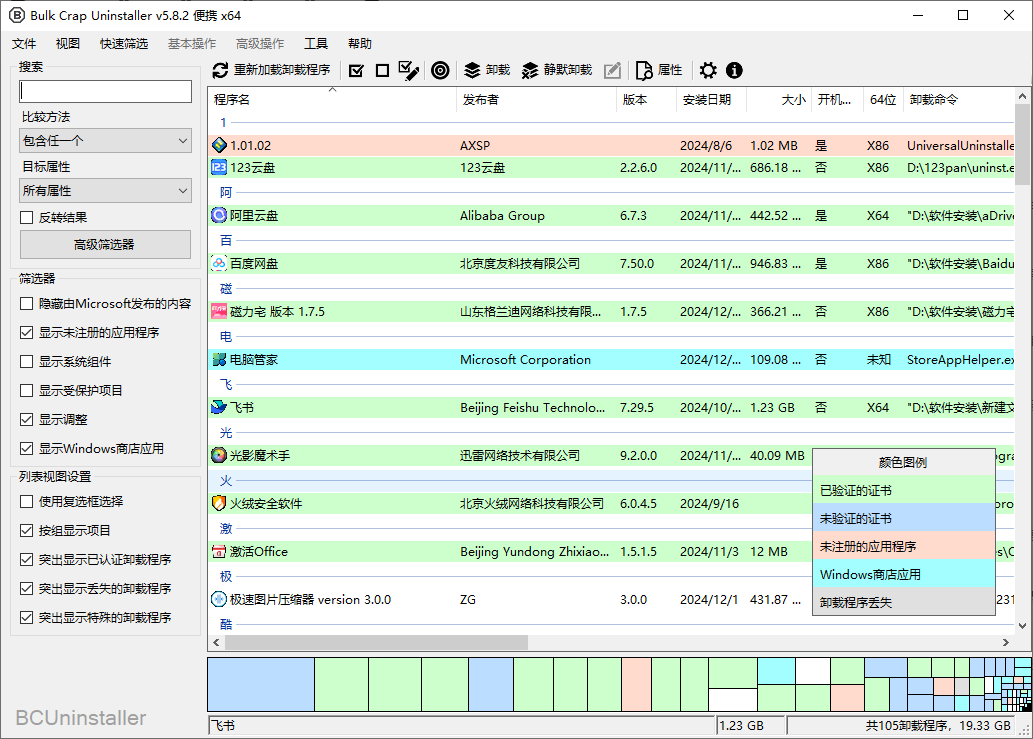Image resolution: width=1033 pixels, height=739 pixels.
Task: Click the 阿里云盘 app icon
Action: pyautogui.click(x=219, y=215)
